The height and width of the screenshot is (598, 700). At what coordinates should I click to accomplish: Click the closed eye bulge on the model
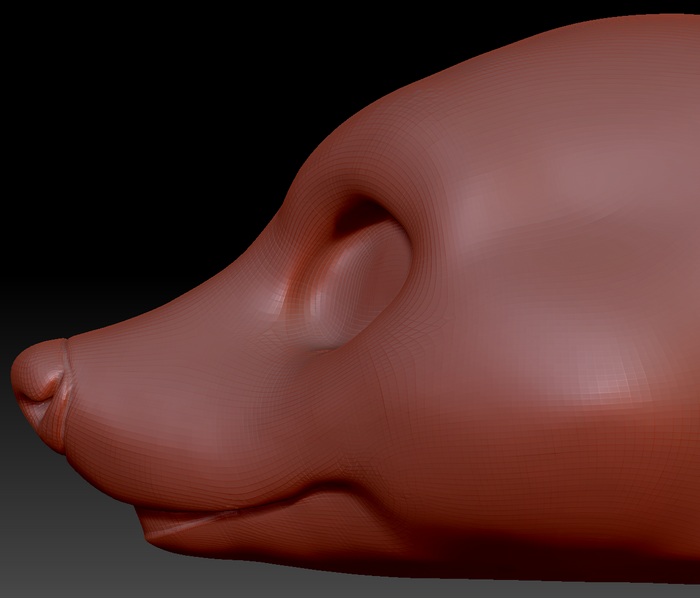pos(362,284)
